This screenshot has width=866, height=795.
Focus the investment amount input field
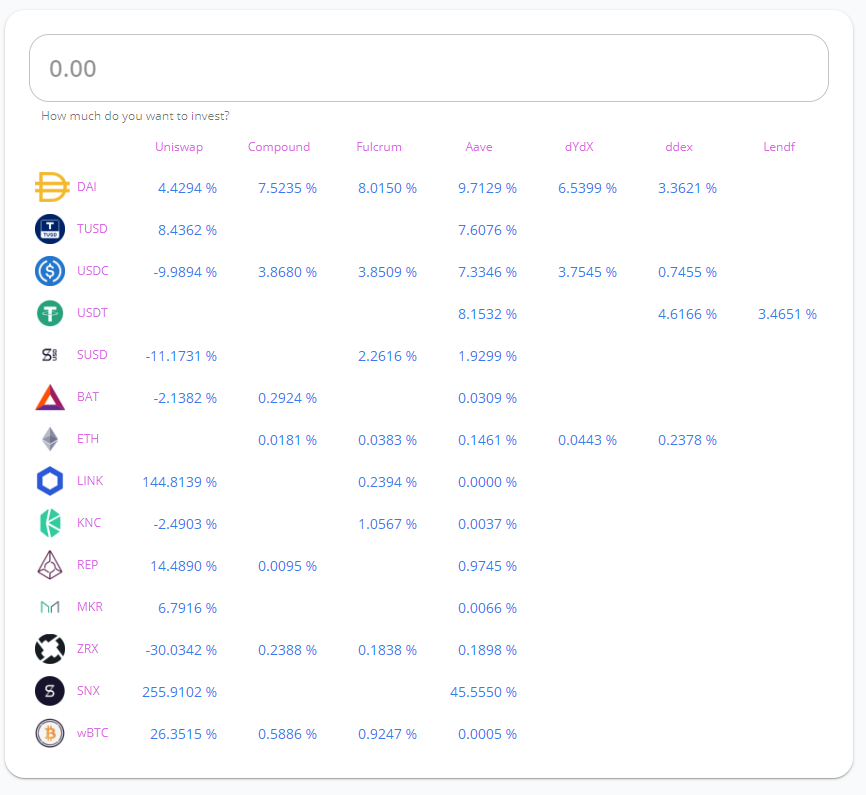pyautogui.click(x=429, y=68)
